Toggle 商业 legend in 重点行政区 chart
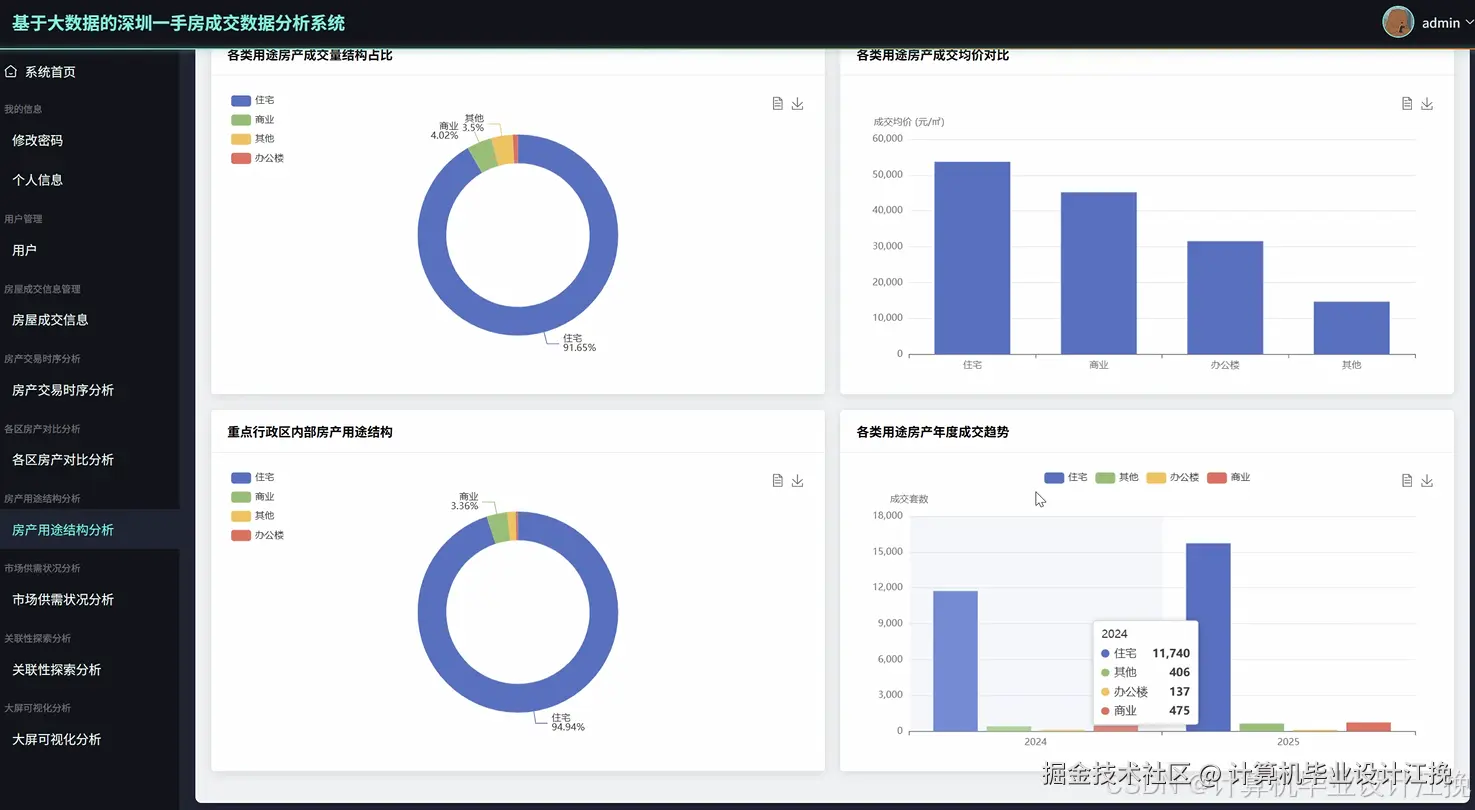1475x810 pixels. pyautogui.click(x=253, y=497)
